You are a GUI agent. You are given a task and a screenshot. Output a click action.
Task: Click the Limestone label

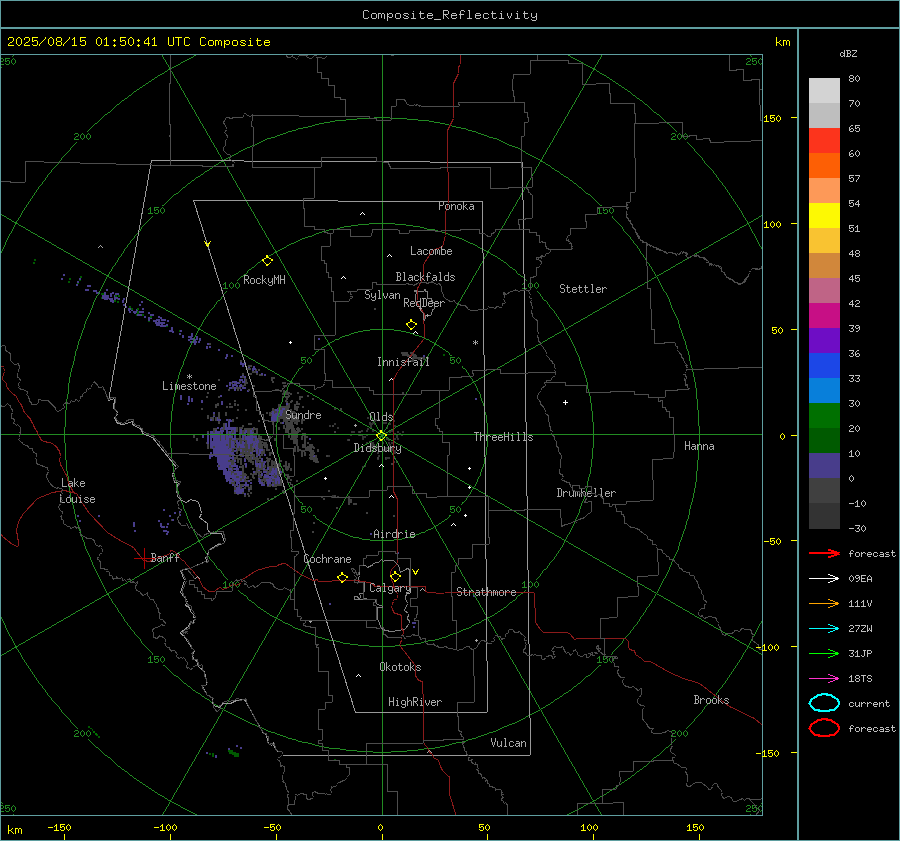[x=189, y=386]
